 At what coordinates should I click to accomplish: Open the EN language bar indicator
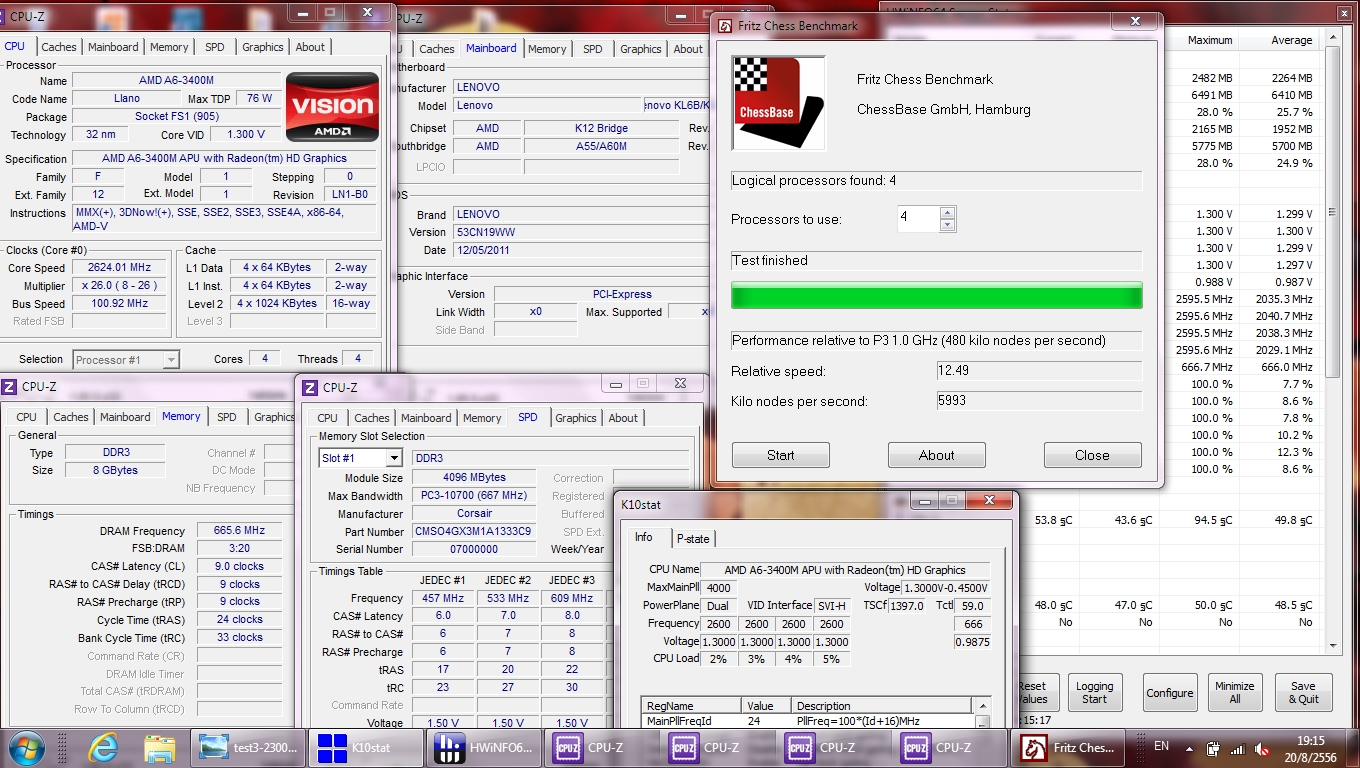[1161, 746]
